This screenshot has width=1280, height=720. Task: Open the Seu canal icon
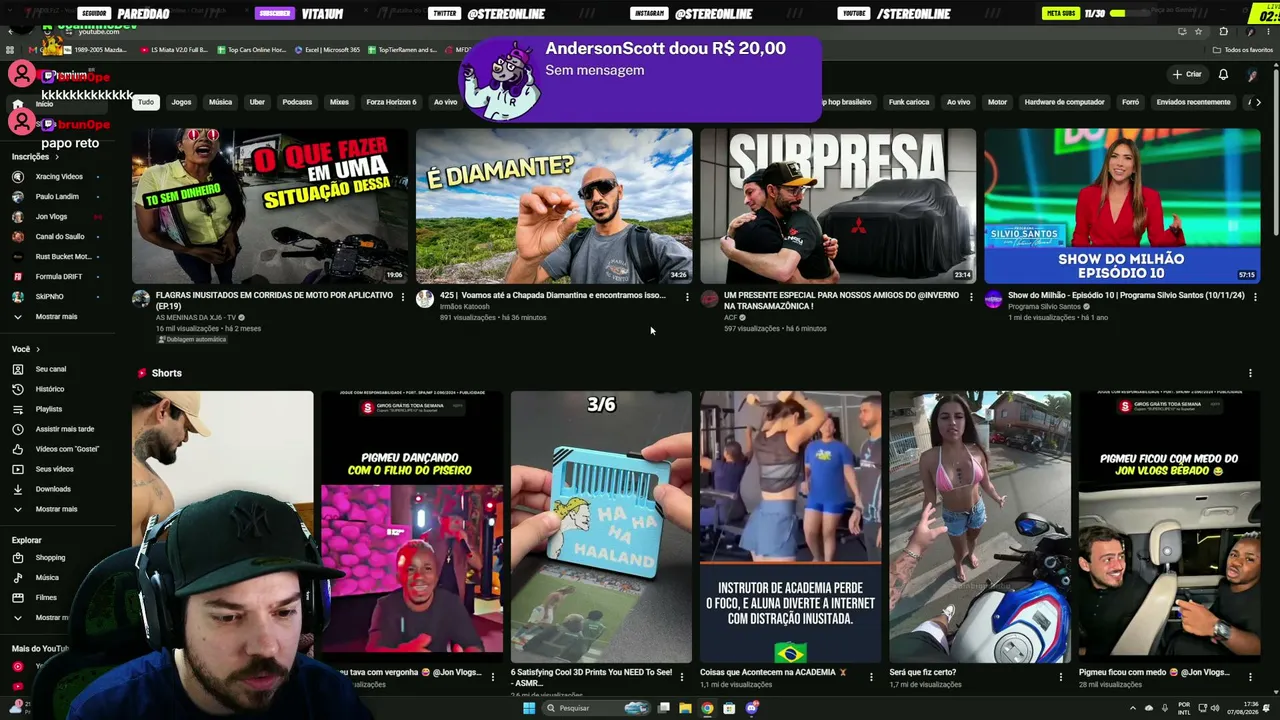17,369
